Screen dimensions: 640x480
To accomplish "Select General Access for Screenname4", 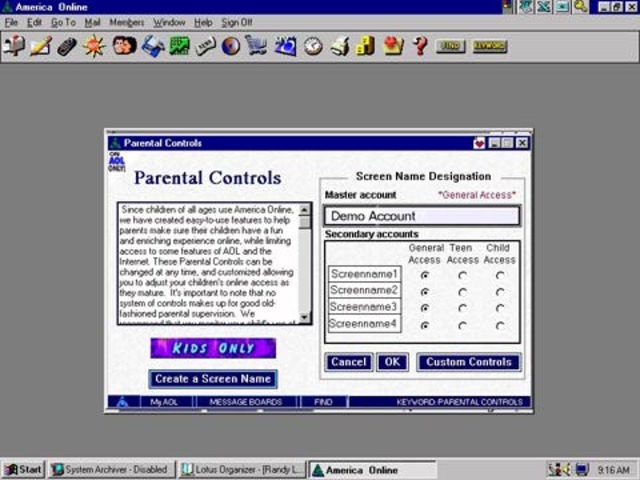I will pyautogui.click(x=425, y=325).
